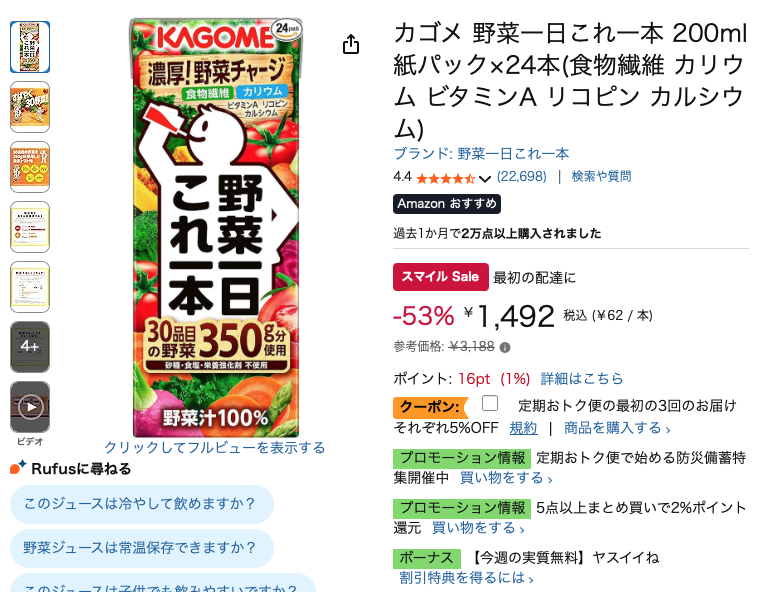Select the second product thumbnail

[30, 107]
